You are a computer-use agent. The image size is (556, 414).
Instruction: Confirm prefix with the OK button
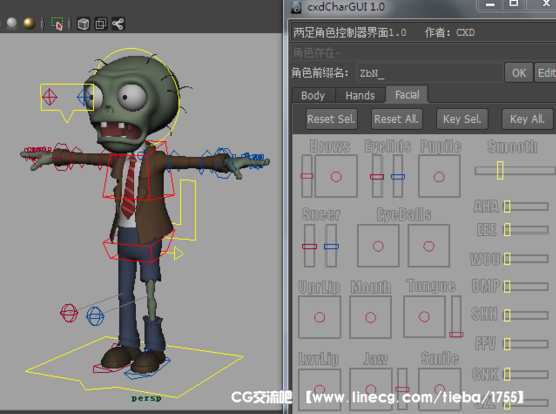[519, 73]
